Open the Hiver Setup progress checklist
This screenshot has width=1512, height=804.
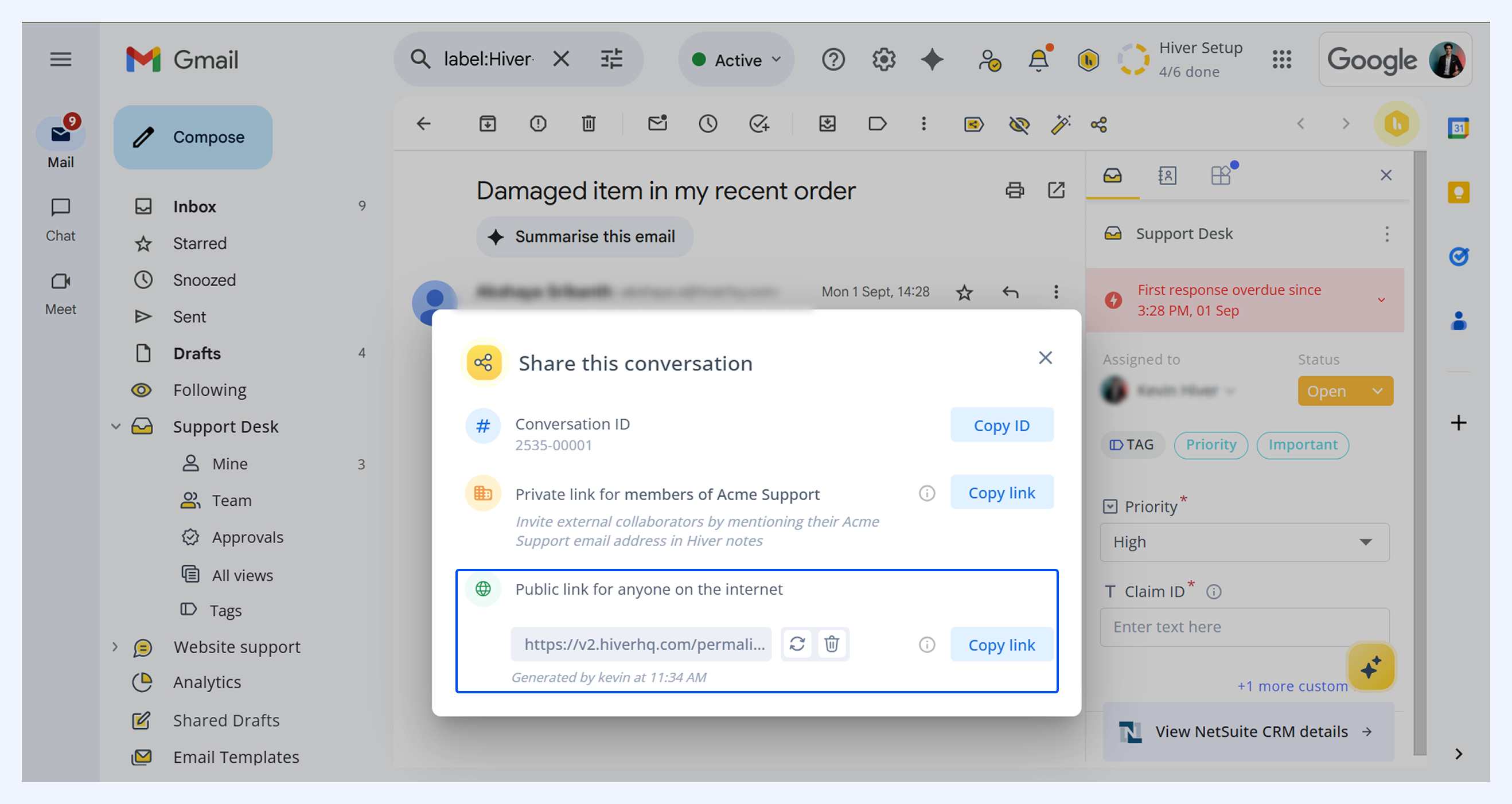pyautogui.click(x=1180, y=59)
